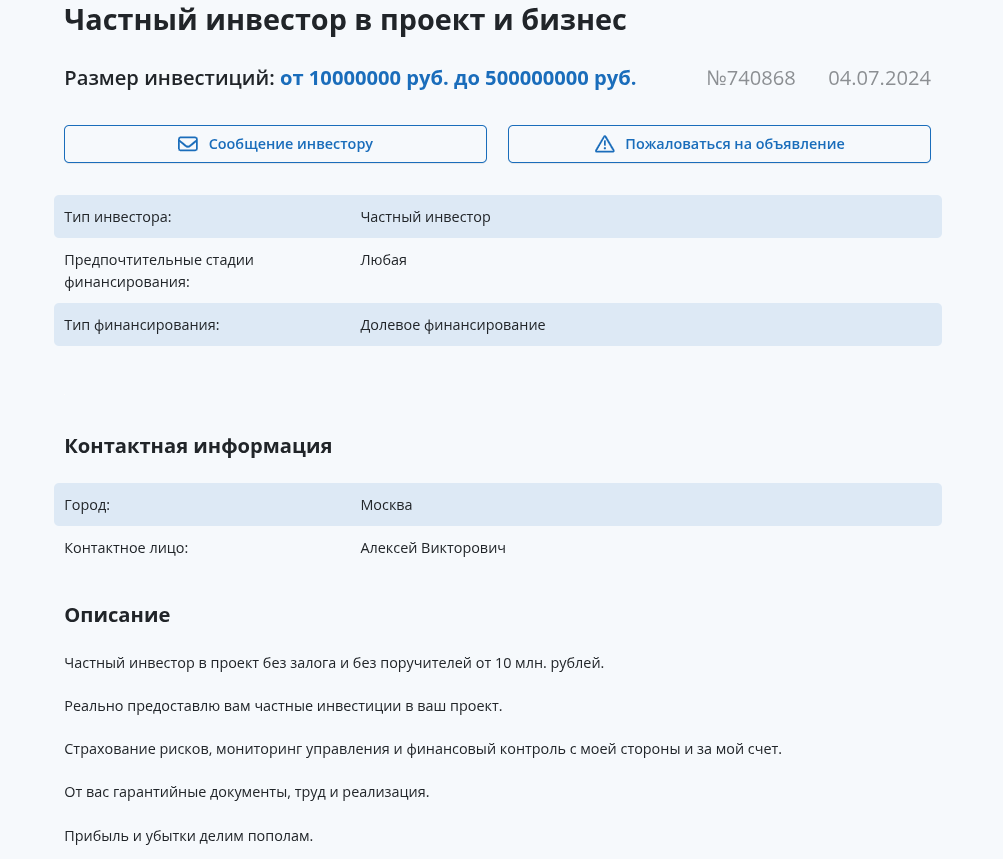Click the warning triangle icon for complaints

[x=604, y=143]
